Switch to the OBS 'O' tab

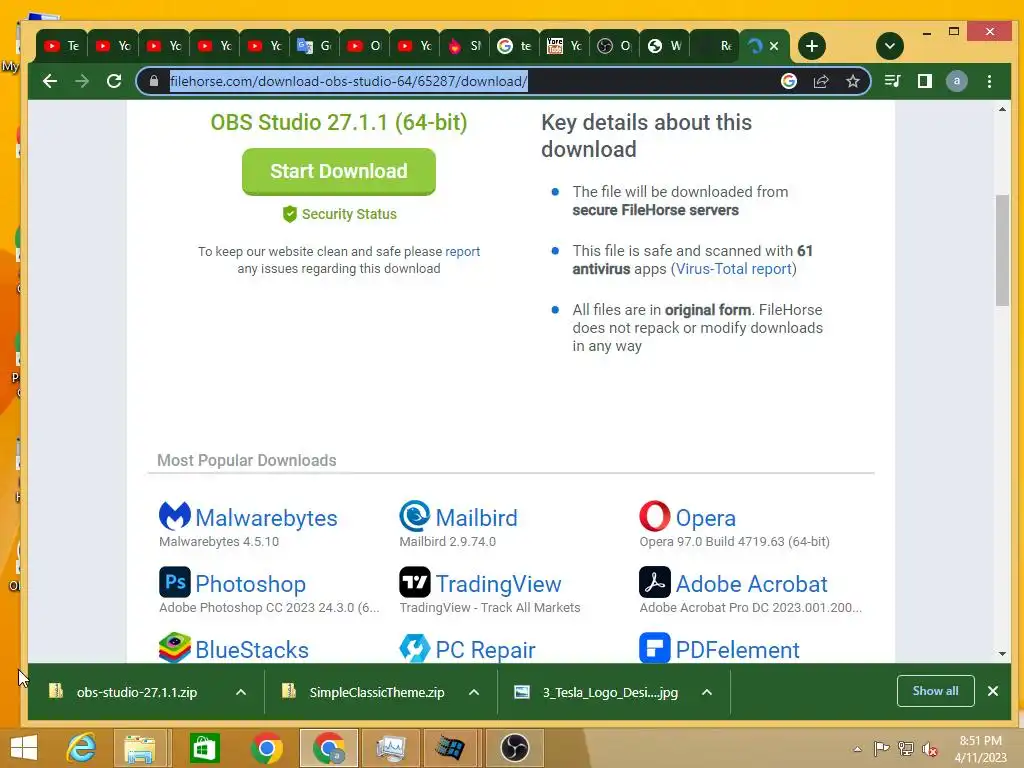[615, 46]
